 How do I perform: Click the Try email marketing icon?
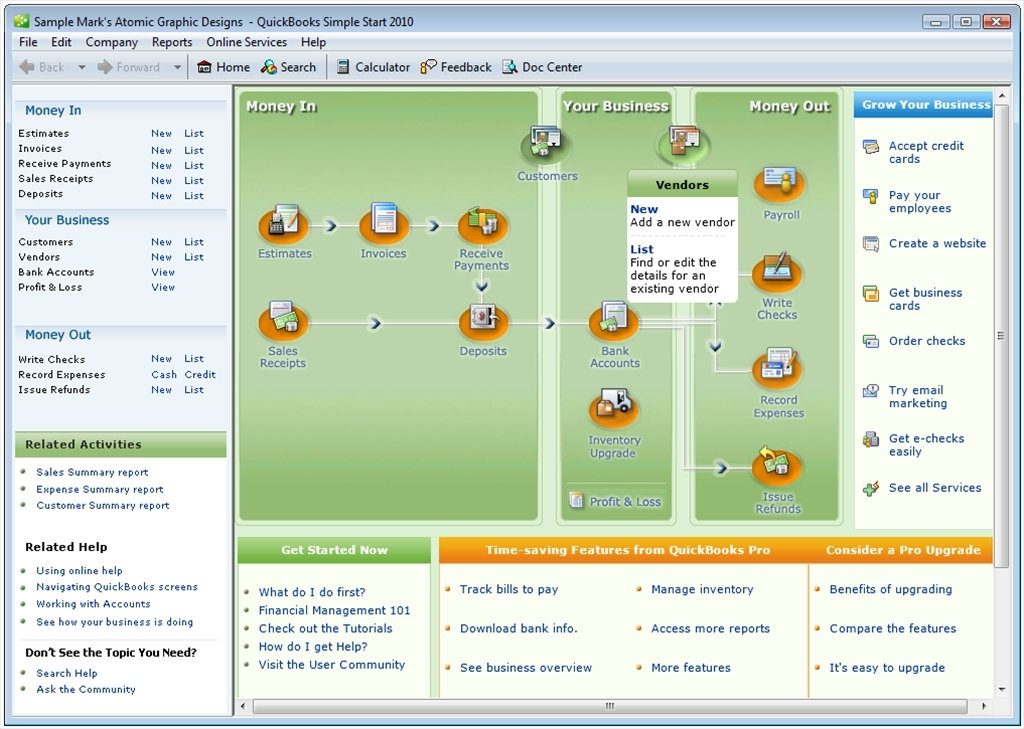tap(871, 391)
